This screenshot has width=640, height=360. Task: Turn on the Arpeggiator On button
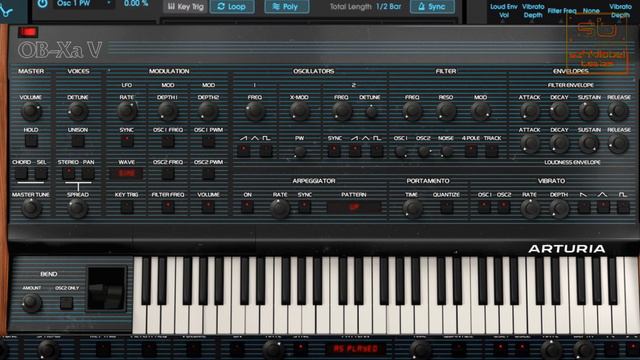(x=247, y=207)
